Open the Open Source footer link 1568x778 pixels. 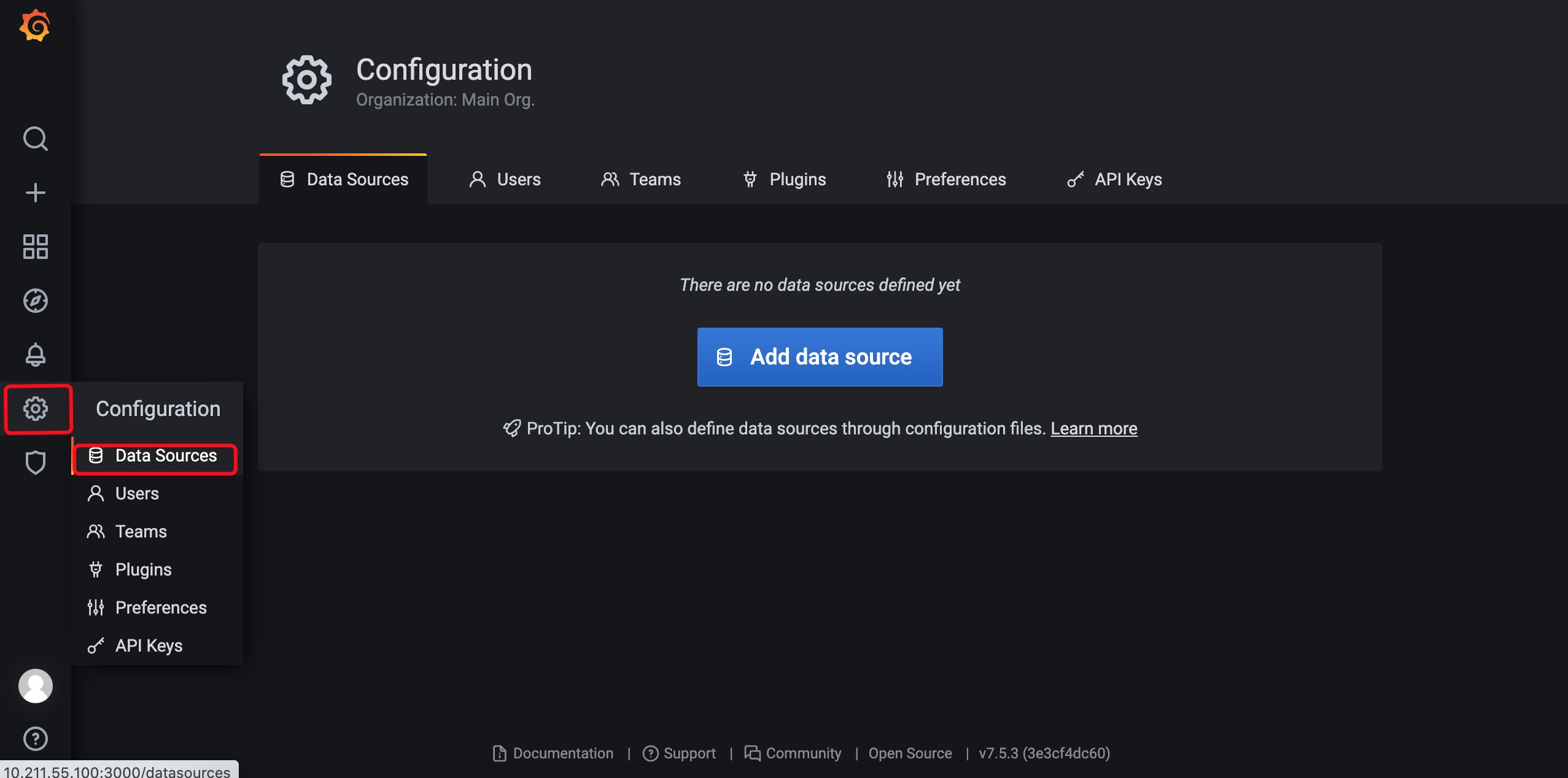click(x=910, y=753)
